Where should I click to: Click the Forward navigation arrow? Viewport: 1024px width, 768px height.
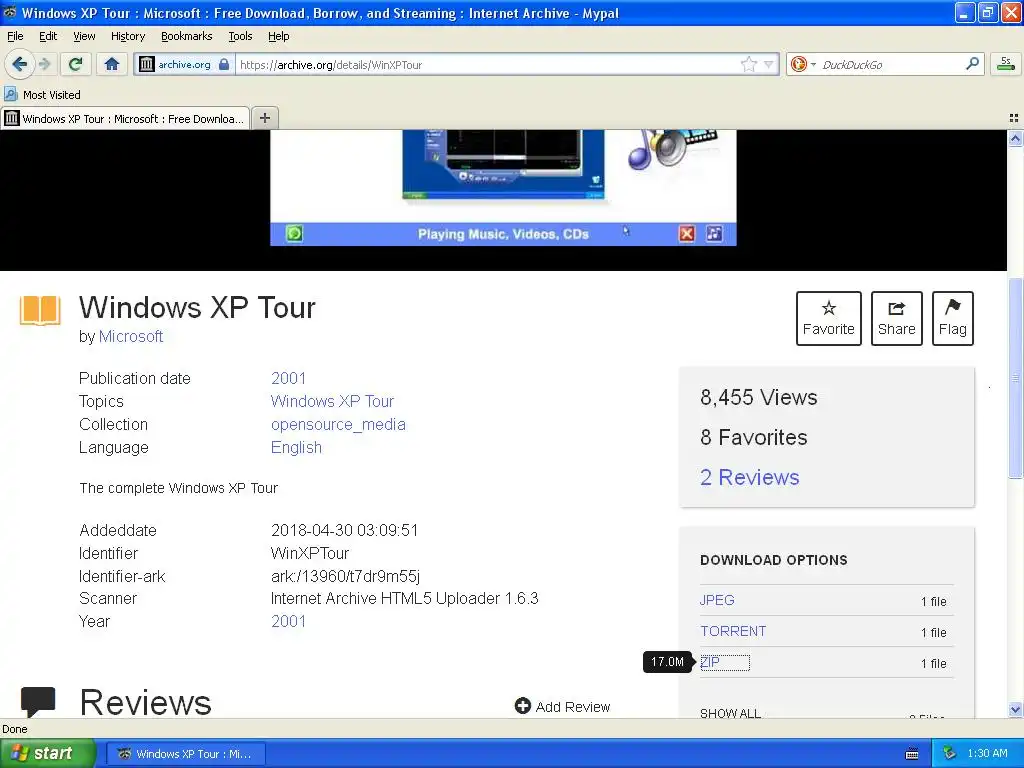click(44, 64)
